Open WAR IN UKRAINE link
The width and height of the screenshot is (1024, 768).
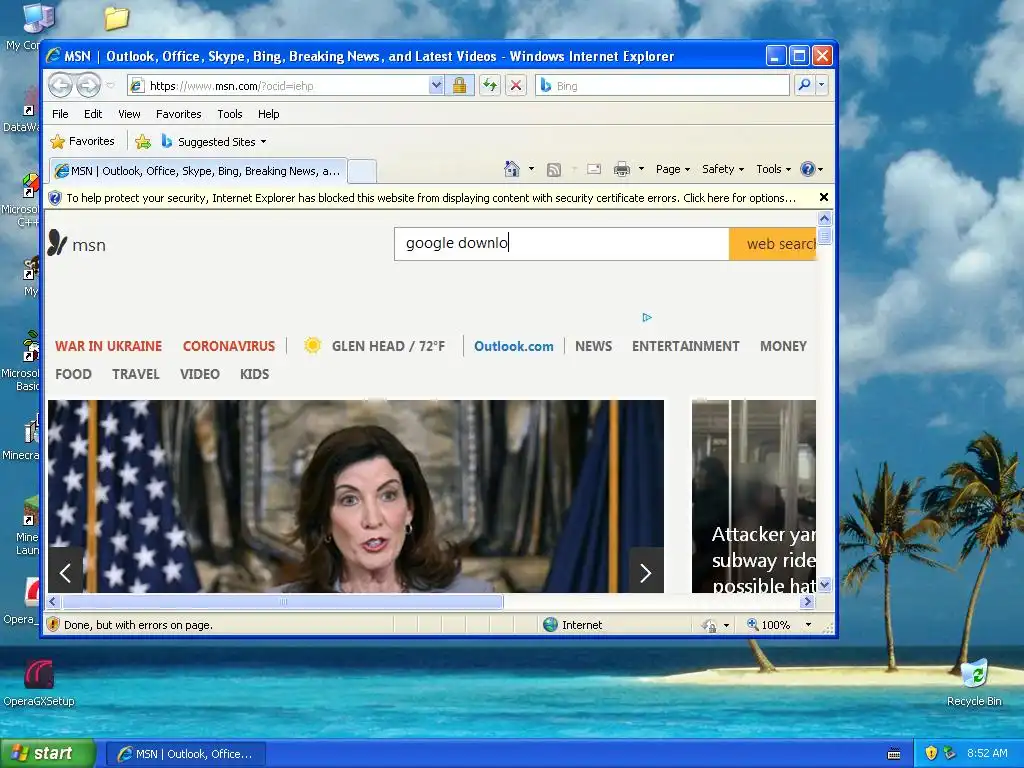[x=108, y=346]
